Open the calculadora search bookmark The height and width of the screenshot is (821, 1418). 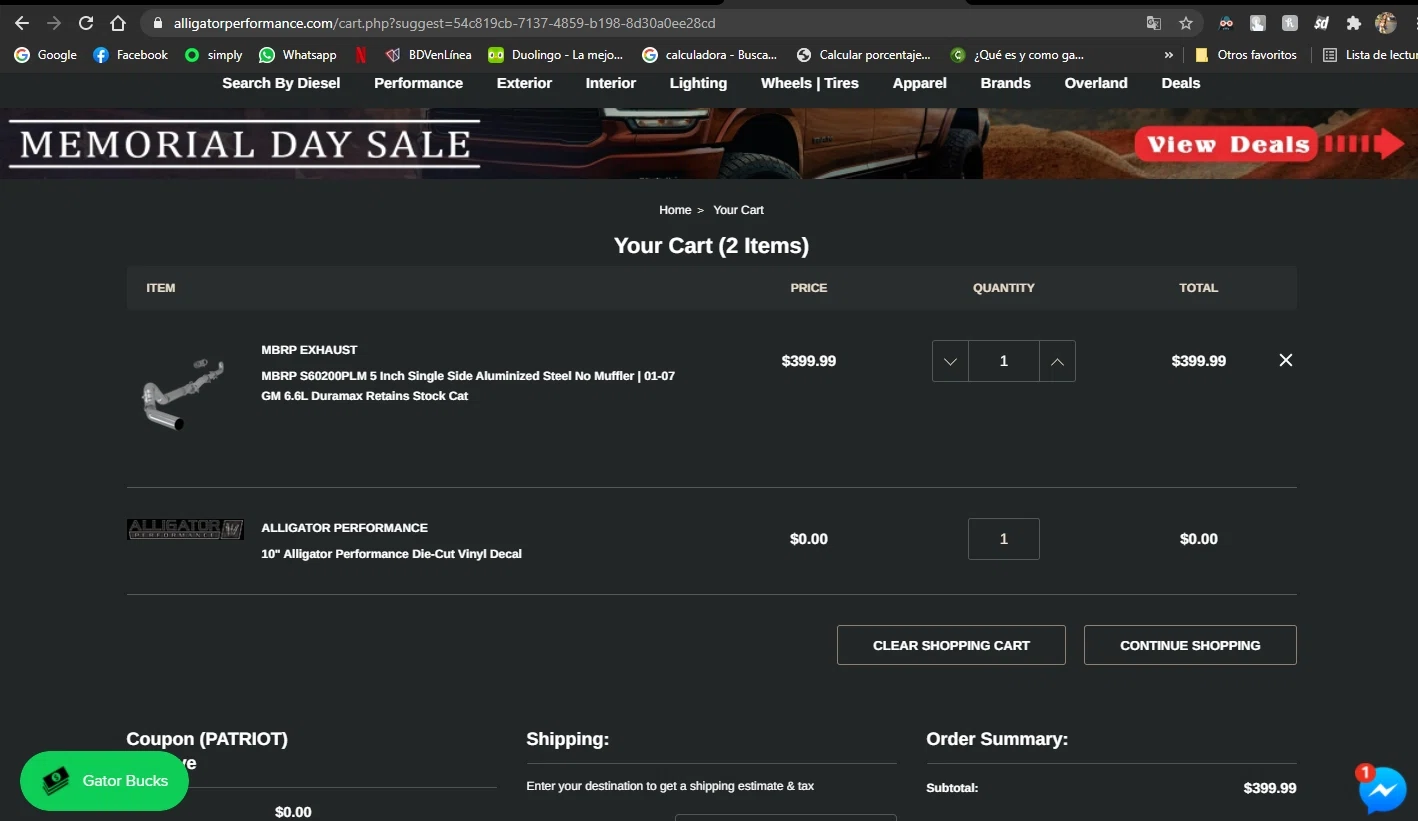click(x=709, y=55)
